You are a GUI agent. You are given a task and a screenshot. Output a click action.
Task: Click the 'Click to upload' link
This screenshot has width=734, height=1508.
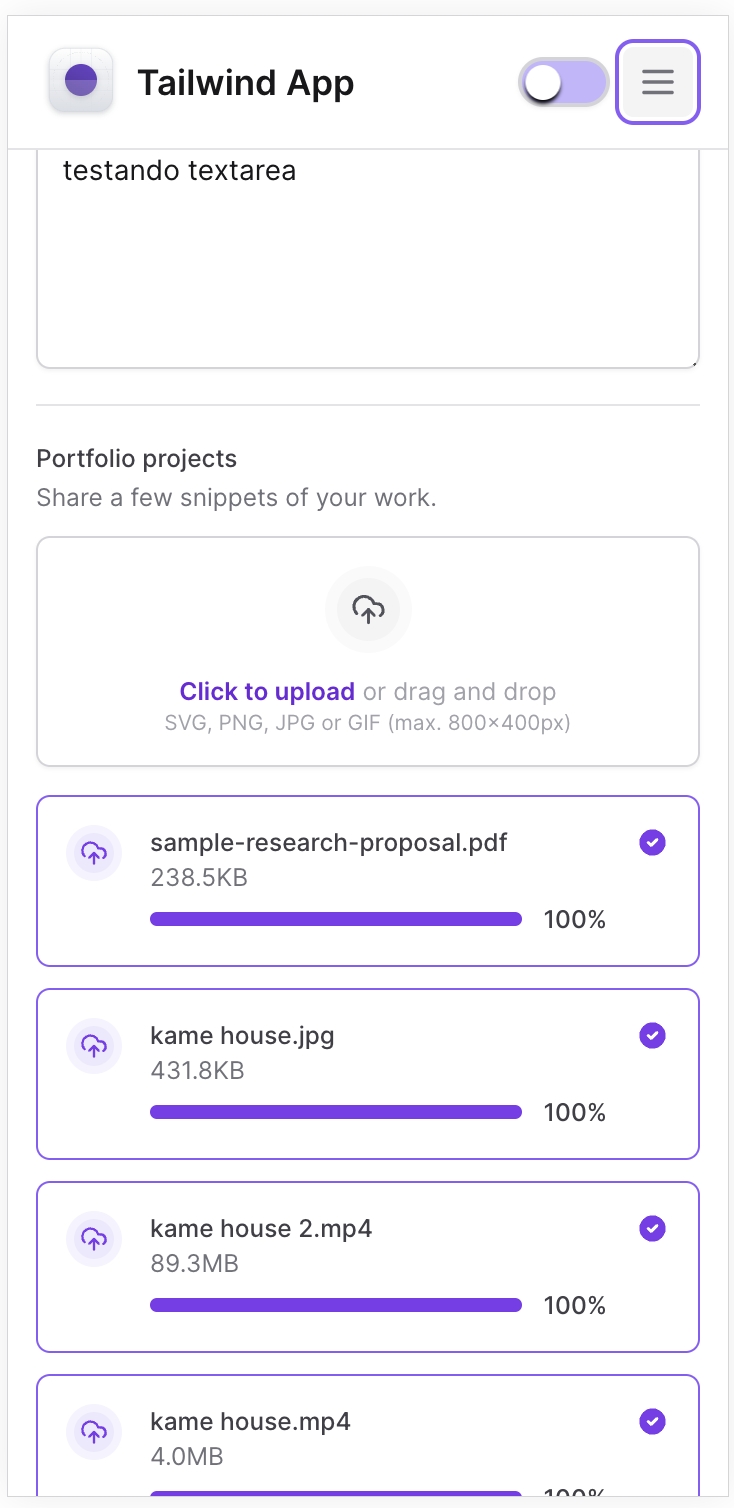(267, 691)
